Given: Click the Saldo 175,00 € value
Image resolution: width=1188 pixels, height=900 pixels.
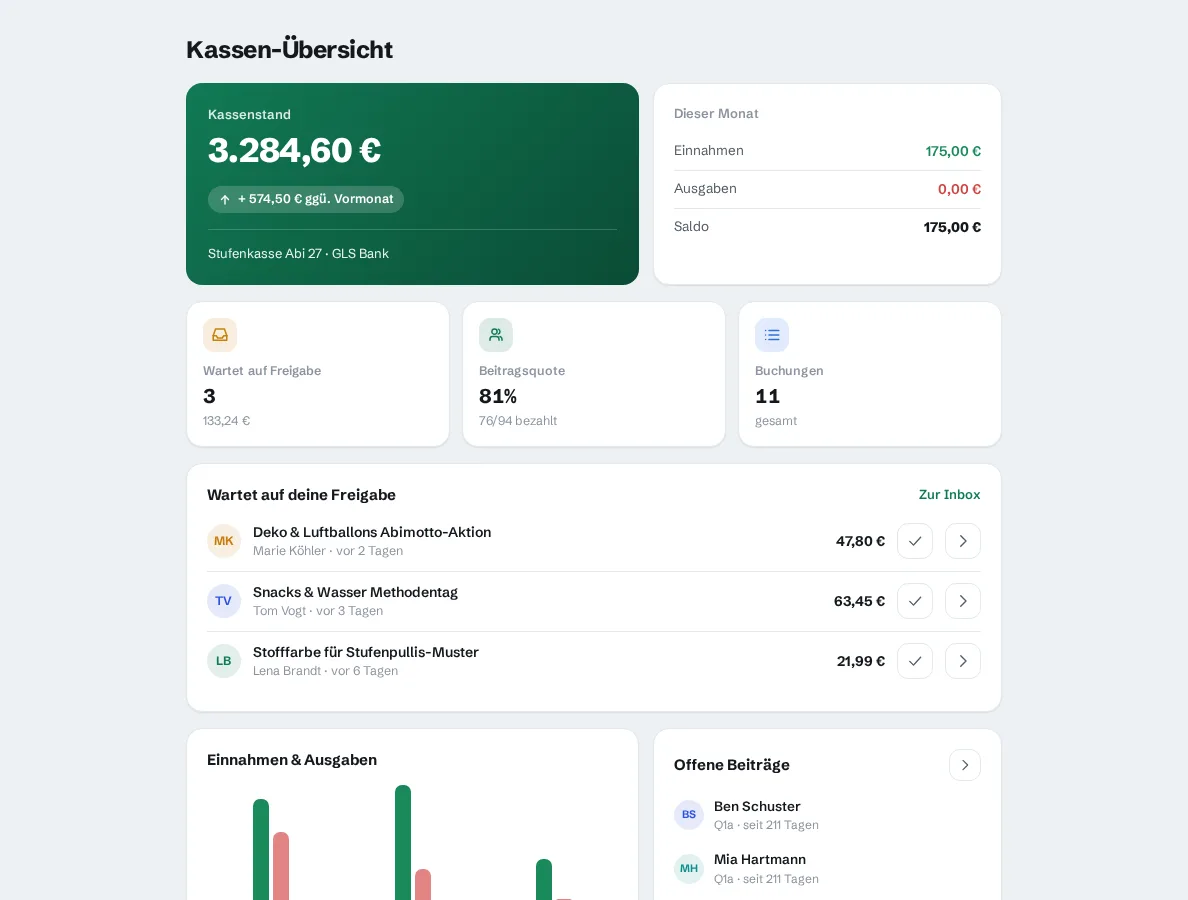Looking at the screenshot, I should (x=952, y=227).
